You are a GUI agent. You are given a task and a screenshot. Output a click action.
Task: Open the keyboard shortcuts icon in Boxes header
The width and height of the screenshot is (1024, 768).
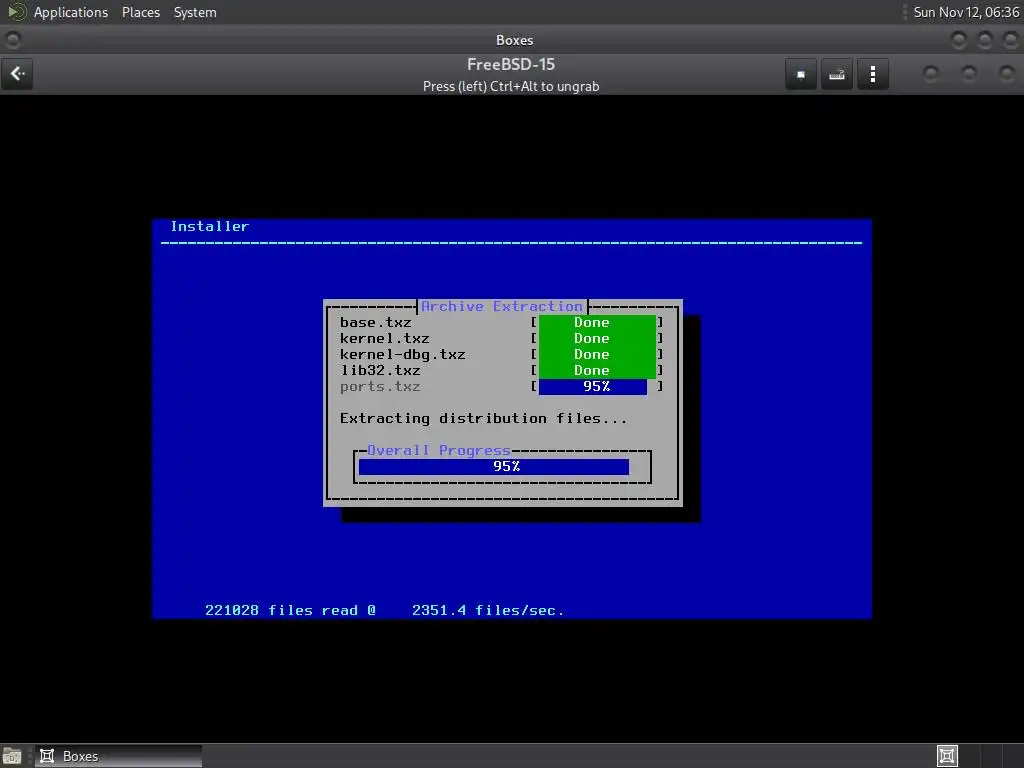click(837, 74)
